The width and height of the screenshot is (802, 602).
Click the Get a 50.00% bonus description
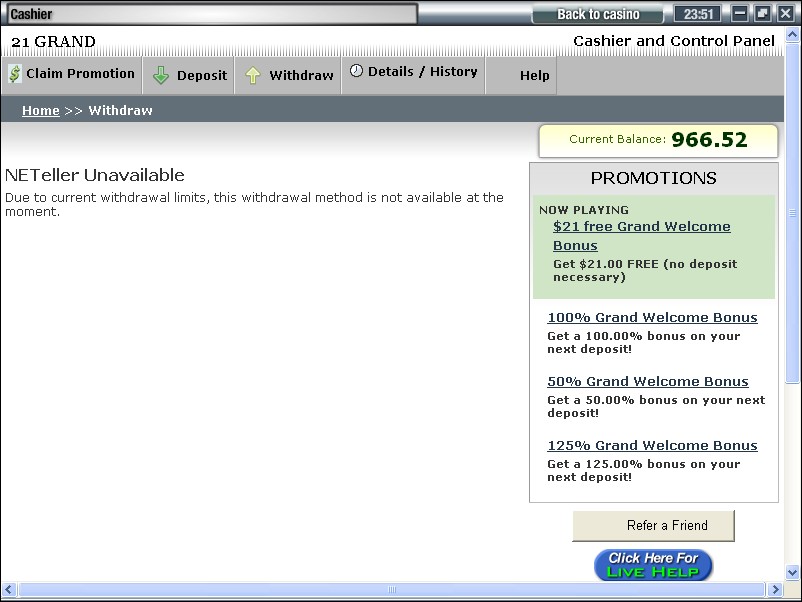[x=656, y=407]
